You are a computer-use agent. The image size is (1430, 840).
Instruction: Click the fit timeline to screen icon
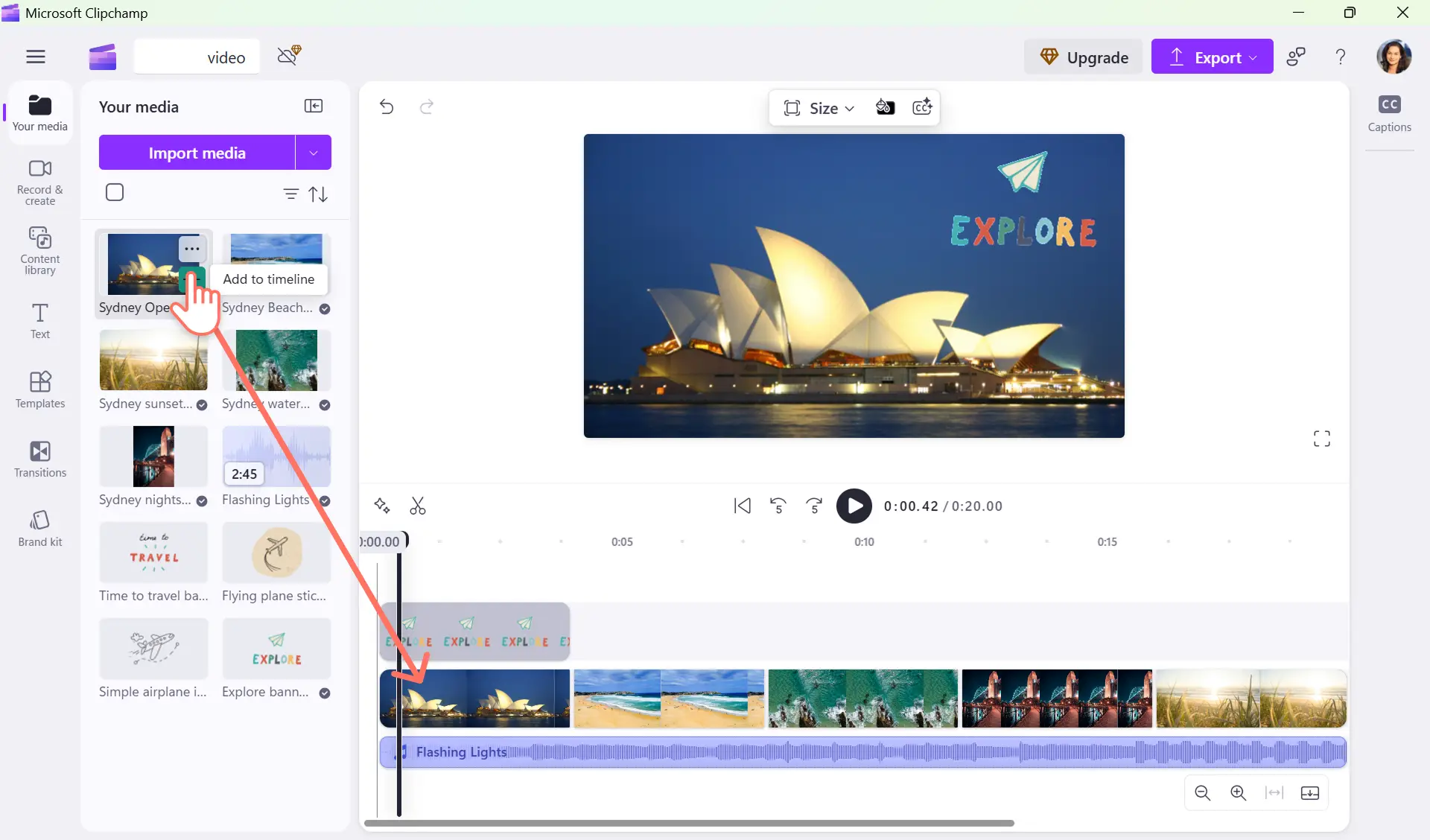[1274, 793]
